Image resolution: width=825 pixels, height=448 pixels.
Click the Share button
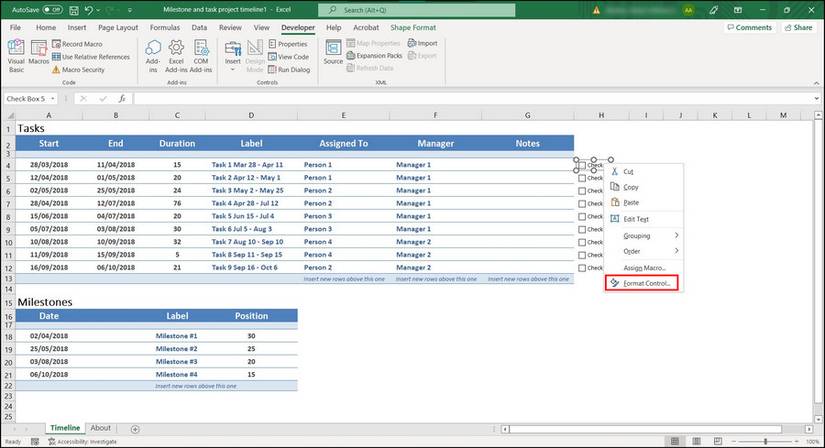797,28
